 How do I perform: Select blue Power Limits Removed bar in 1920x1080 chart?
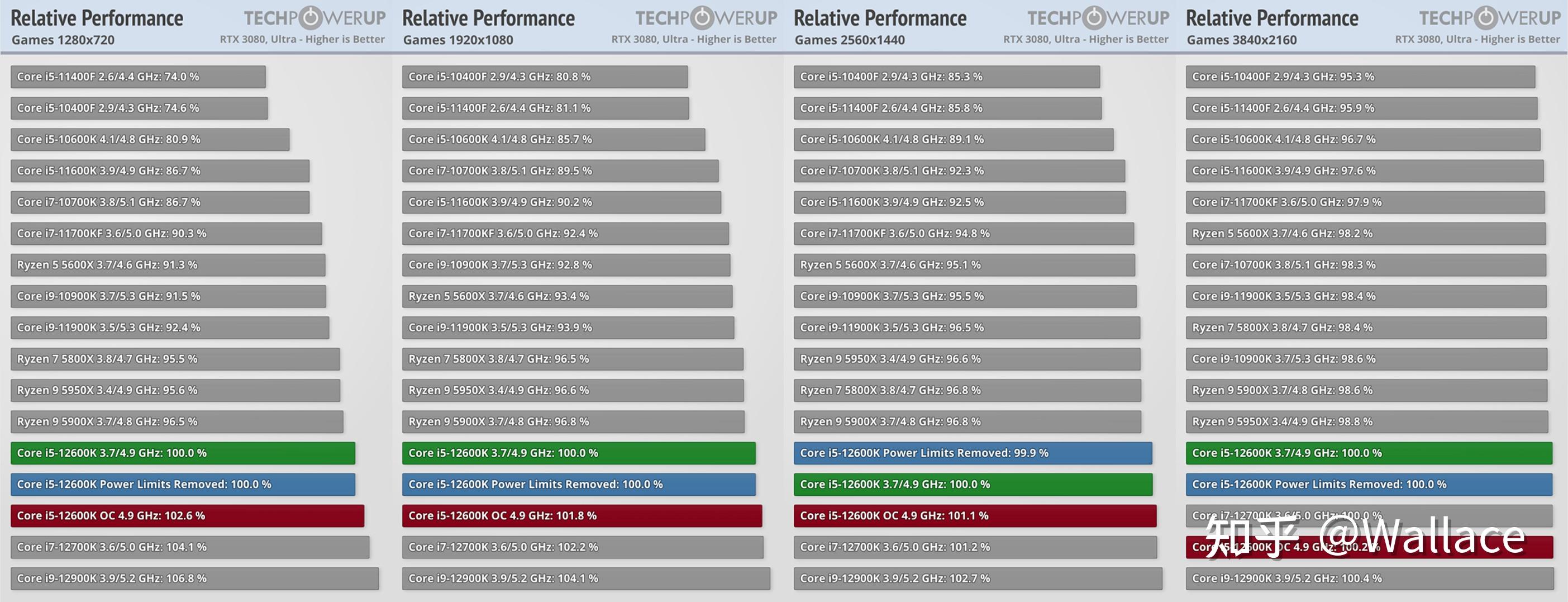pyautogui.click(x=579, y=485)
